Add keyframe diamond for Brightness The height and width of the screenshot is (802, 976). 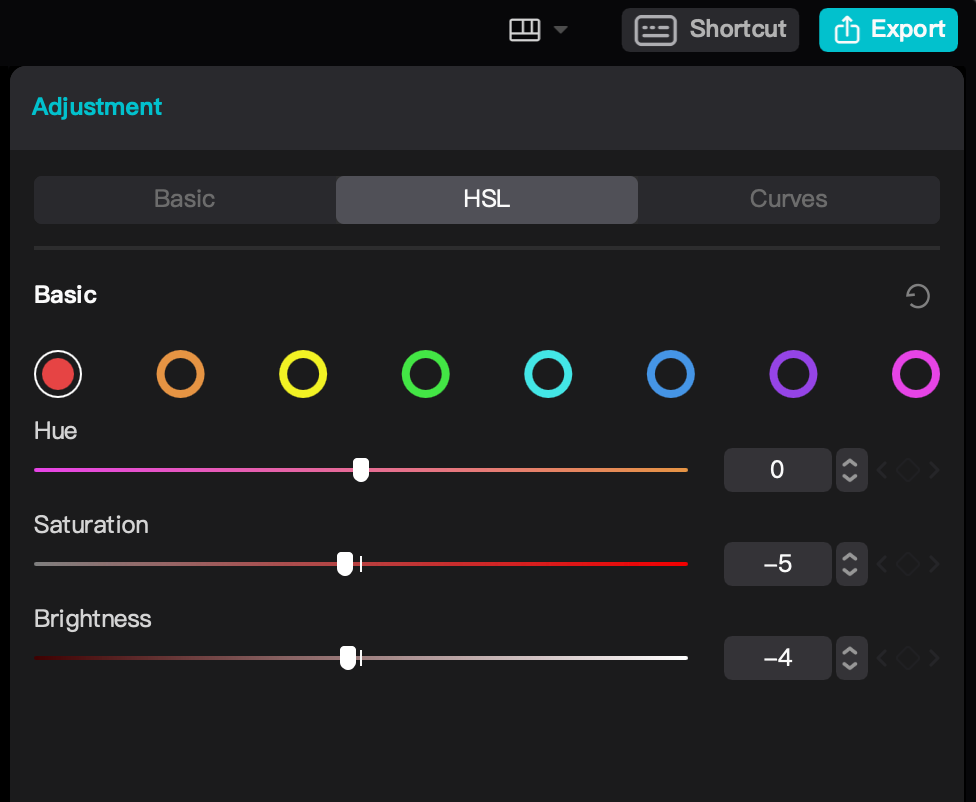click(x=907, y=658)
